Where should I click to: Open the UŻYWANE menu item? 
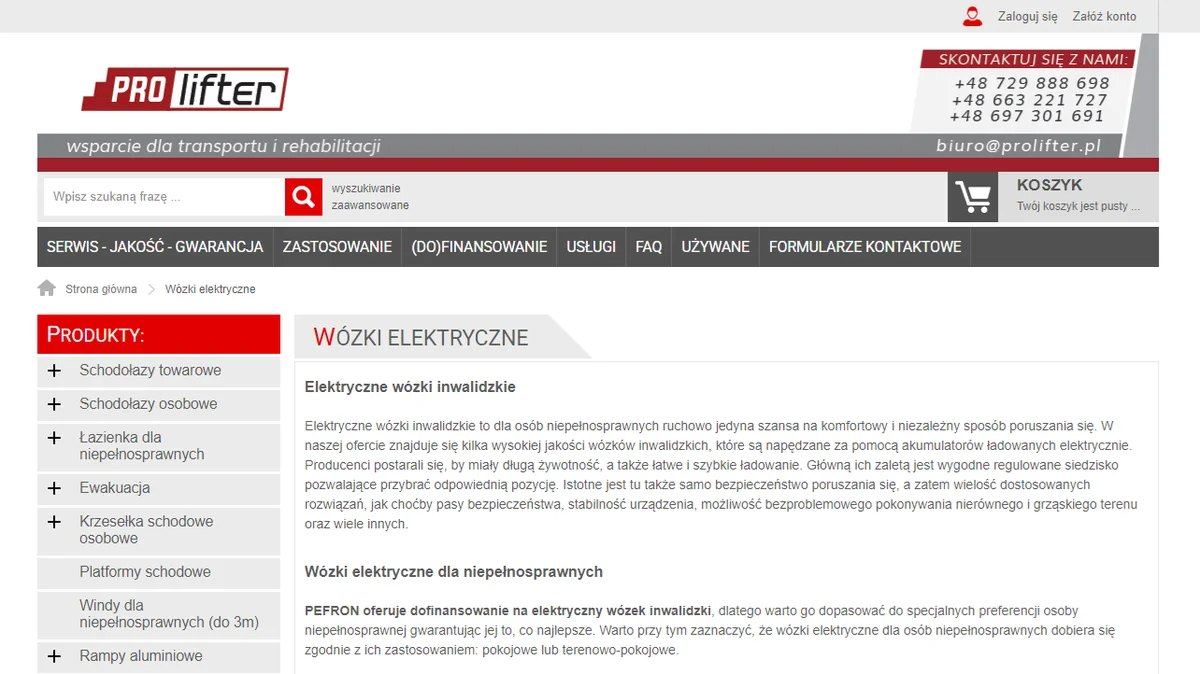[716, 247]
